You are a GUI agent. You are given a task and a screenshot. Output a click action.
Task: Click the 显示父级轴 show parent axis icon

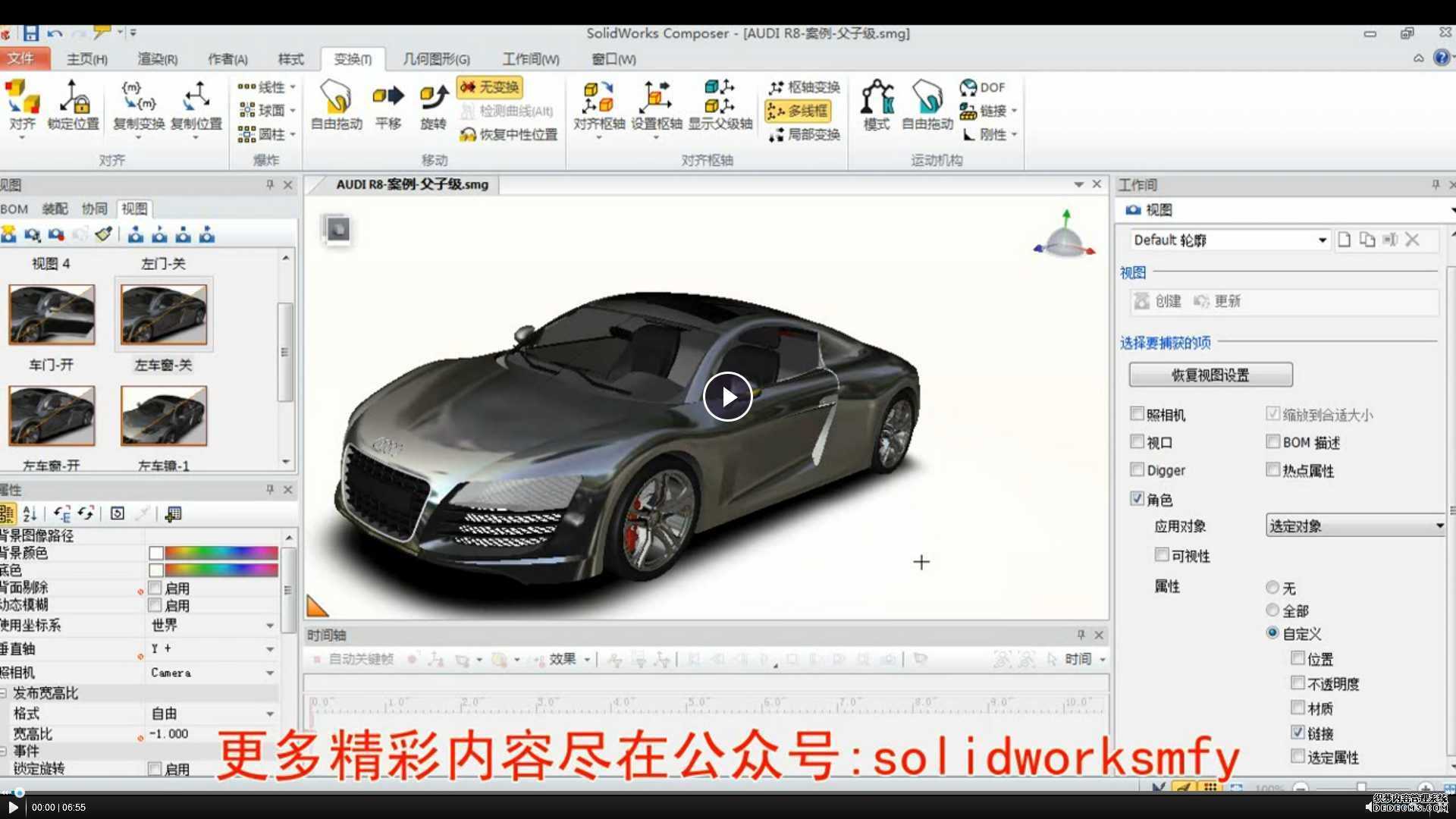720,105
